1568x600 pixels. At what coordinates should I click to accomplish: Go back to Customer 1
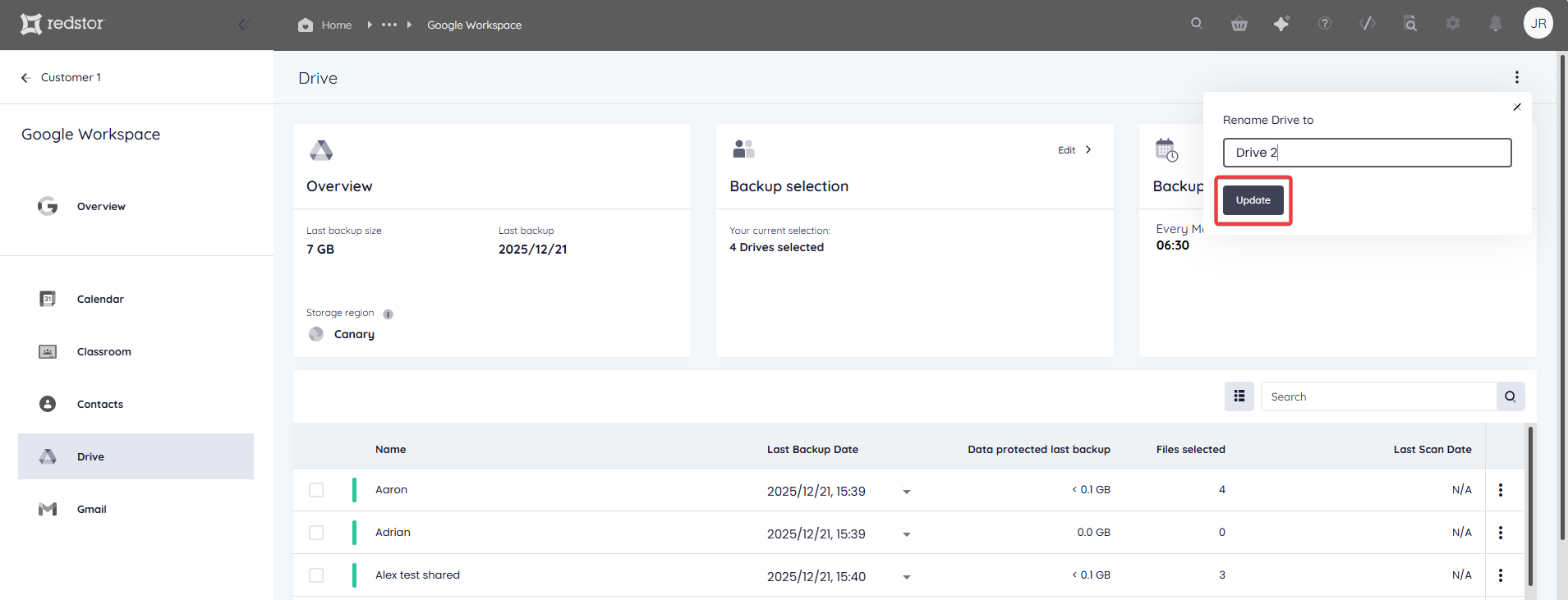click(62, 77)
